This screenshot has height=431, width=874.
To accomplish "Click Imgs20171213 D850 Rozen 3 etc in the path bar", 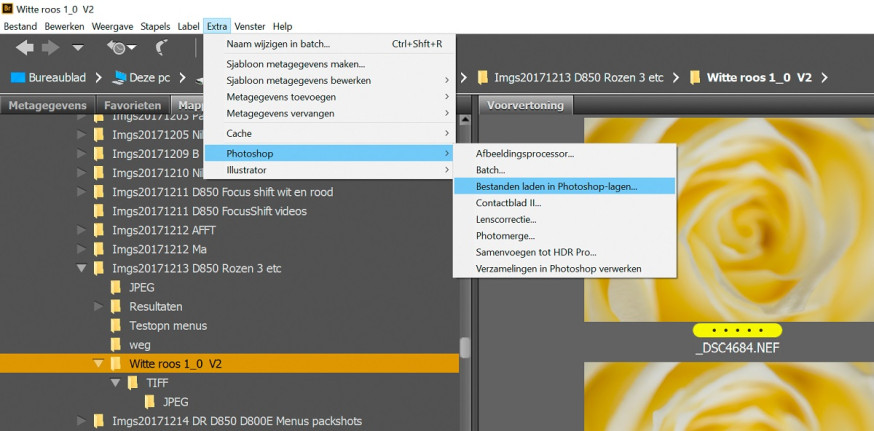I will point(579,78).
